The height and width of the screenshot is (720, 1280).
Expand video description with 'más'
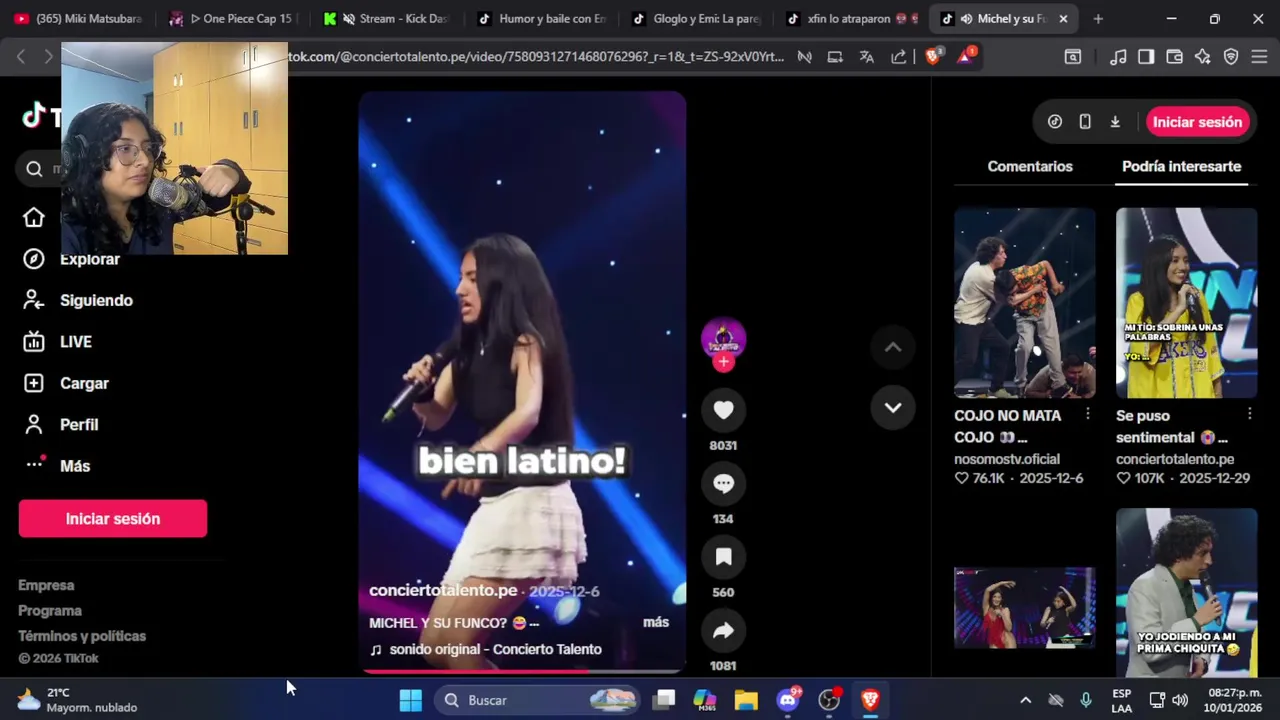pos(656,622)
